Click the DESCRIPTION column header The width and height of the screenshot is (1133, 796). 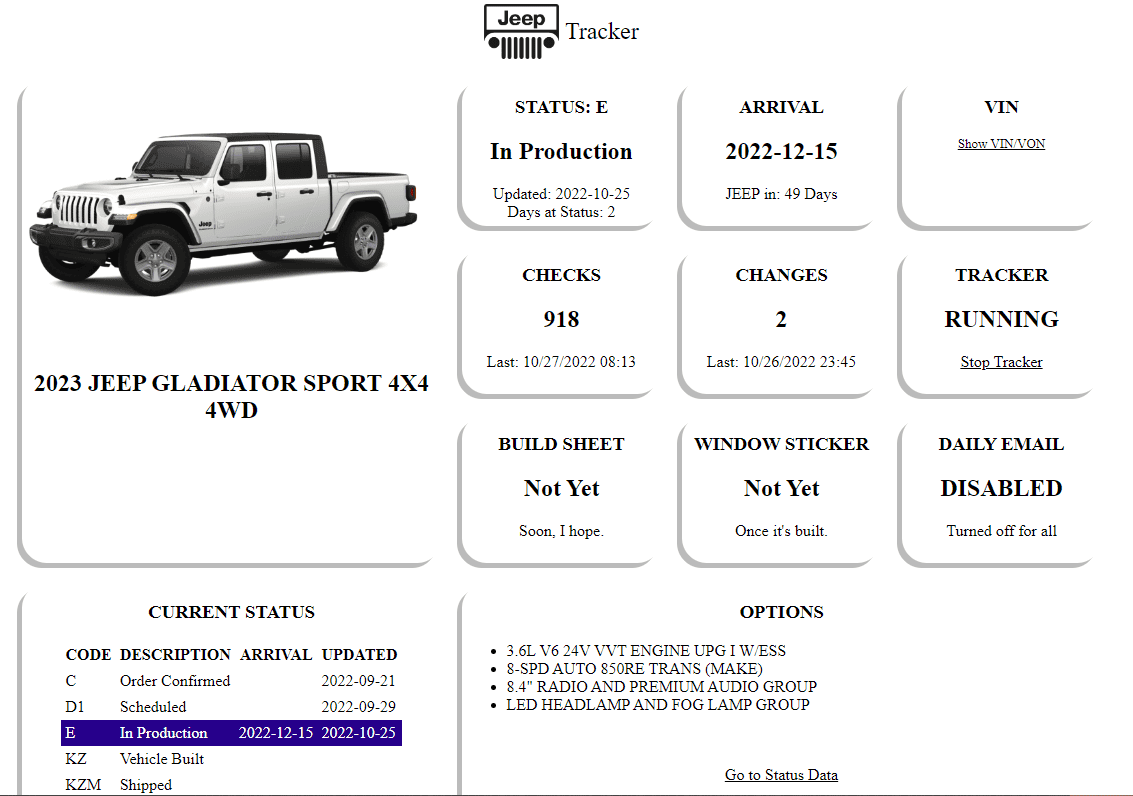[175, 654]
